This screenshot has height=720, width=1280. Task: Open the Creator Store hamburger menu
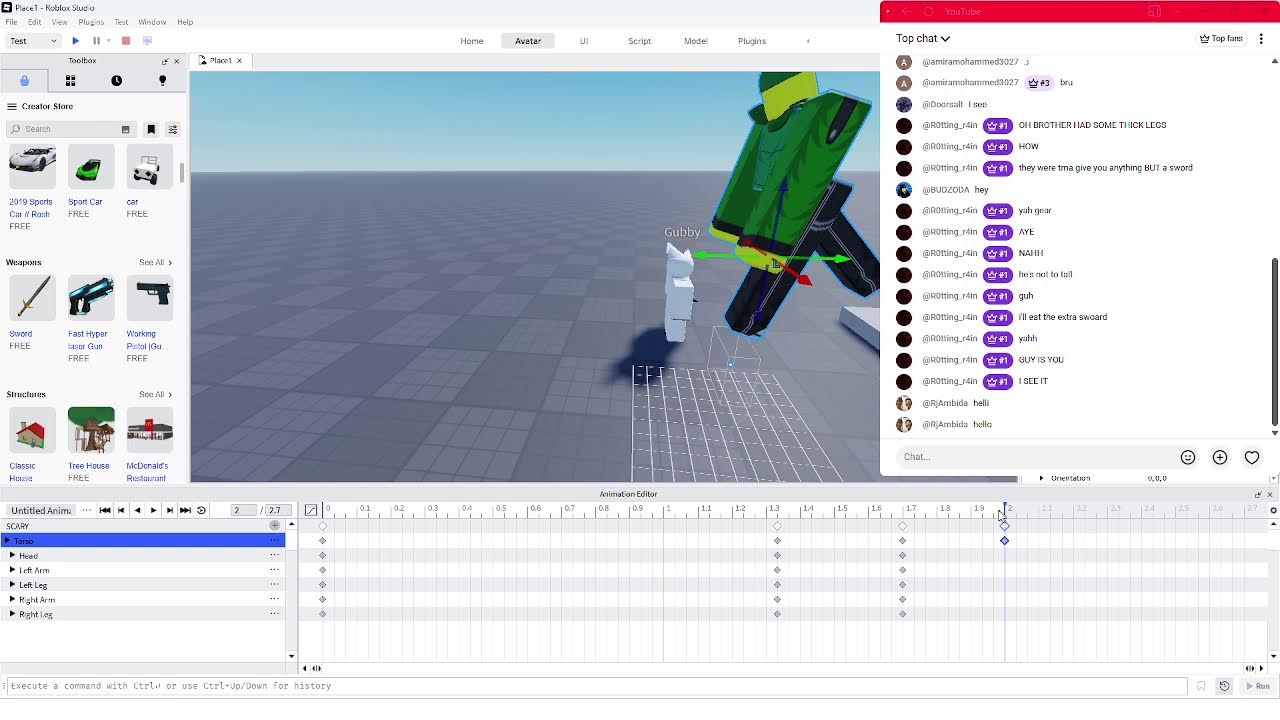(x=12, y=106)
